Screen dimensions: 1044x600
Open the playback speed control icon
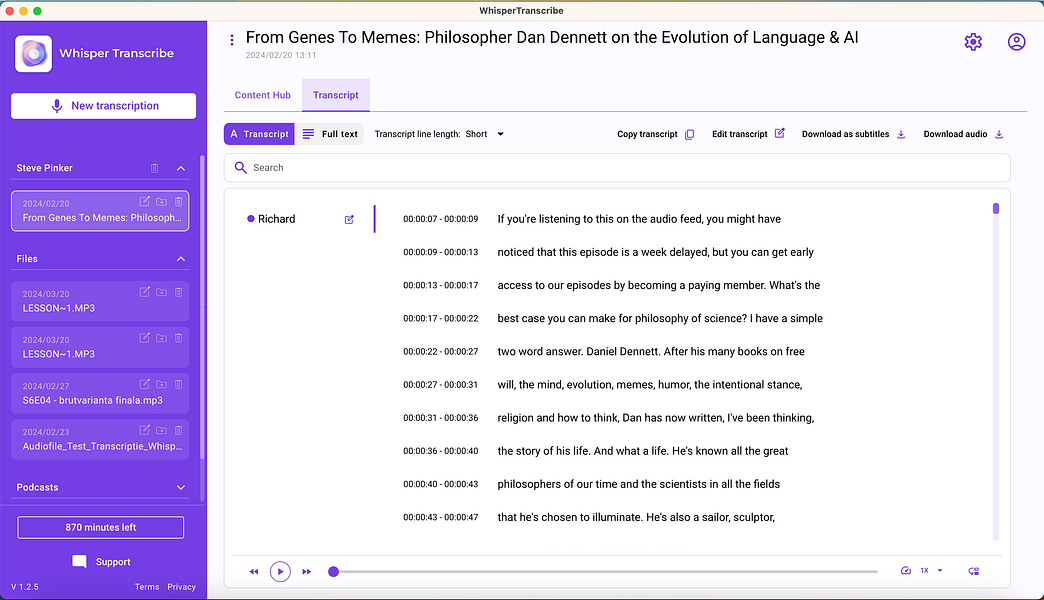(906, 570)
